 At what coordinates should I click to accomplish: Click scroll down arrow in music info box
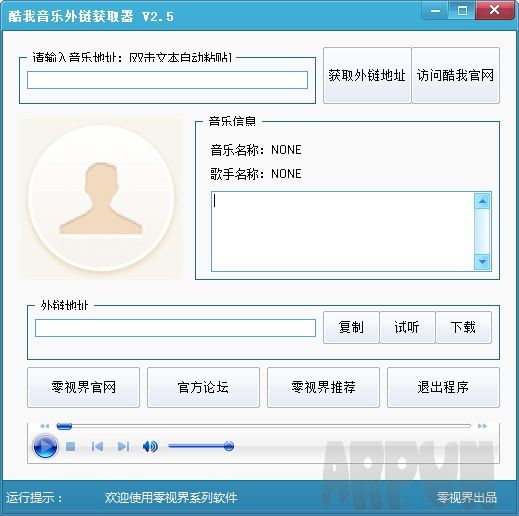[x=482, y=262]
